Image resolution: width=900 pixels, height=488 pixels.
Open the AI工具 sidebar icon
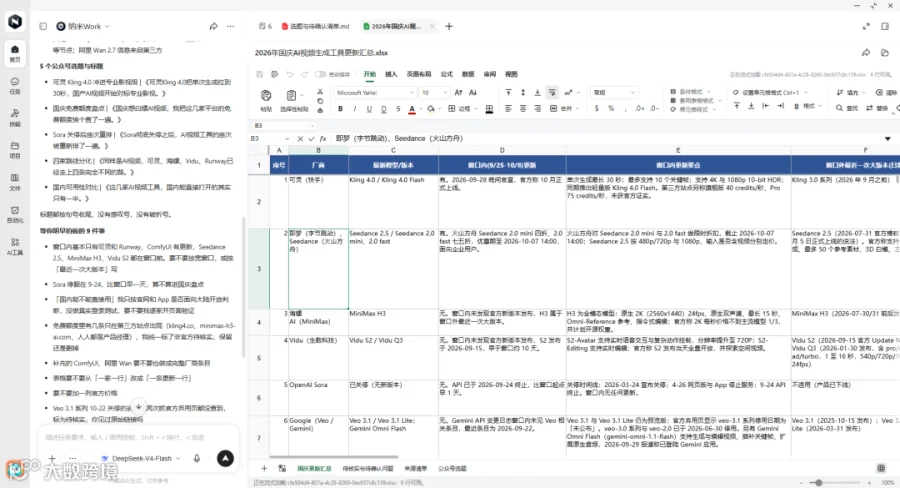[x=15, y=246]
